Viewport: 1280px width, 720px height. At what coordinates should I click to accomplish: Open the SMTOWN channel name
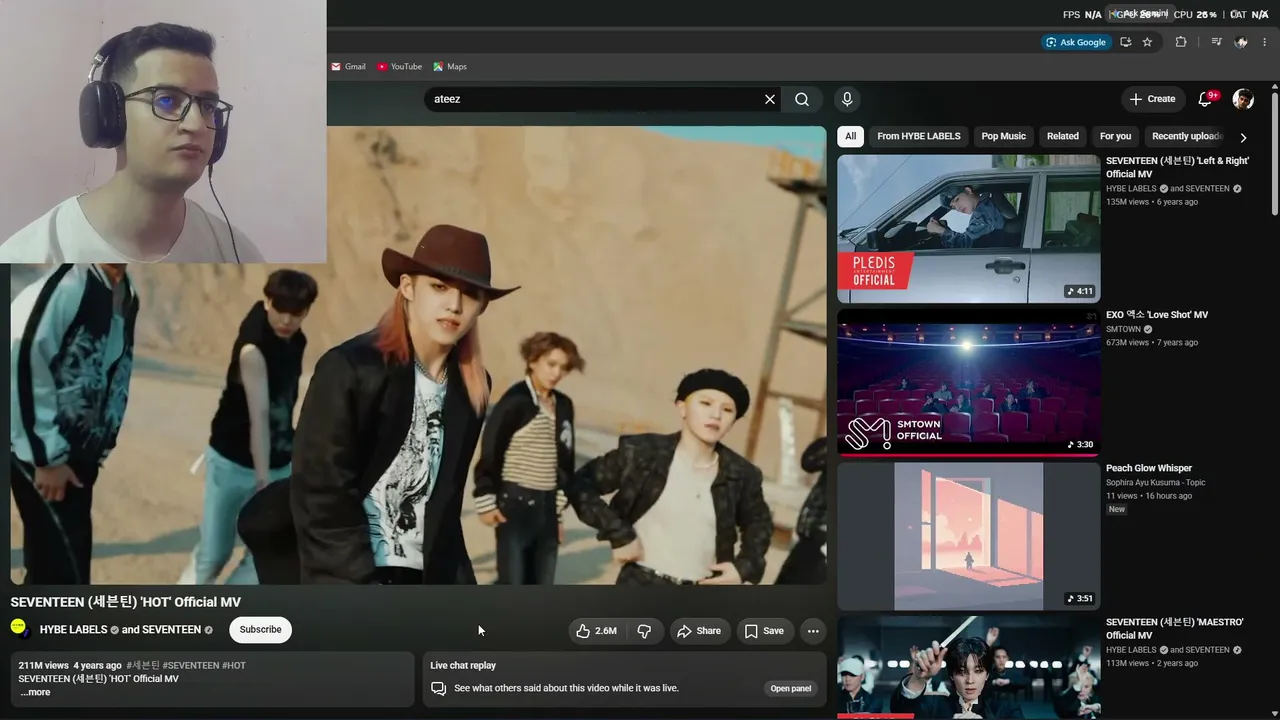point(1123,329)
